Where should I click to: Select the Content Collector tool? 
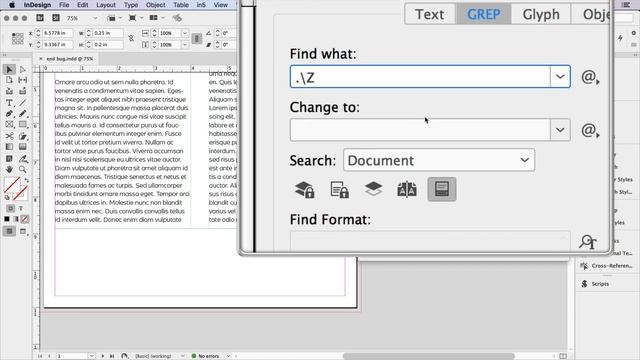point(10,91)
